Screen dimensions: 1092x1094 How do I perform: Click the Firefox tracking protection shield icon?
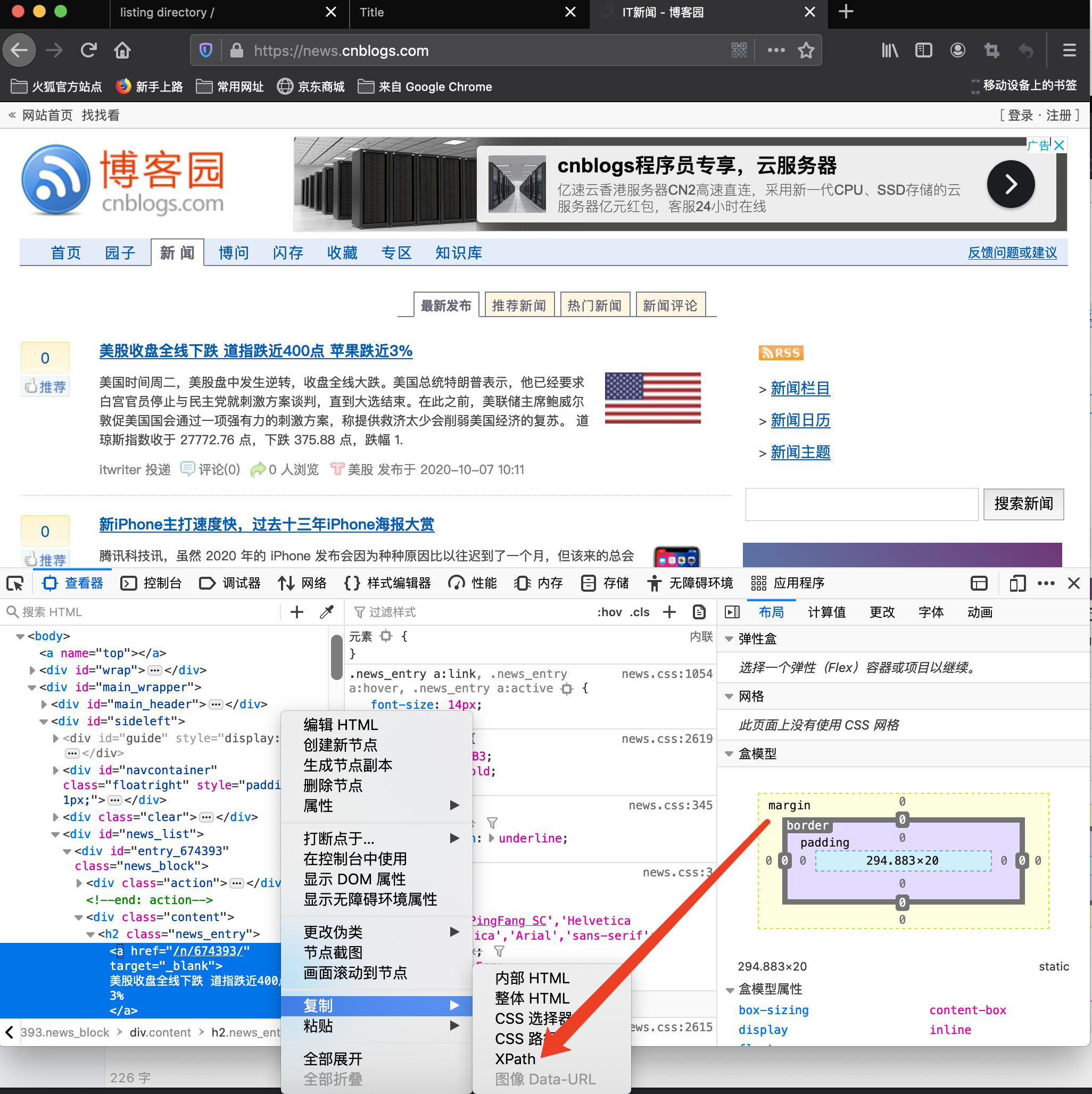click(x=205, y=51)
